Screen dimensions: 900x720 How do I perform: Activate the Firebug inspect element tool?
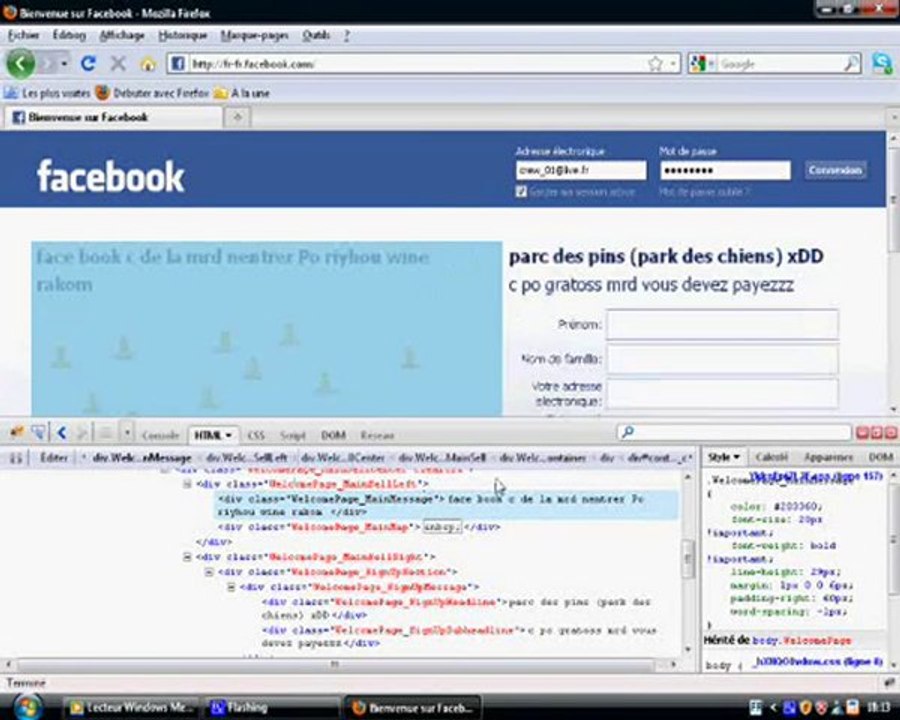point(38,433)
